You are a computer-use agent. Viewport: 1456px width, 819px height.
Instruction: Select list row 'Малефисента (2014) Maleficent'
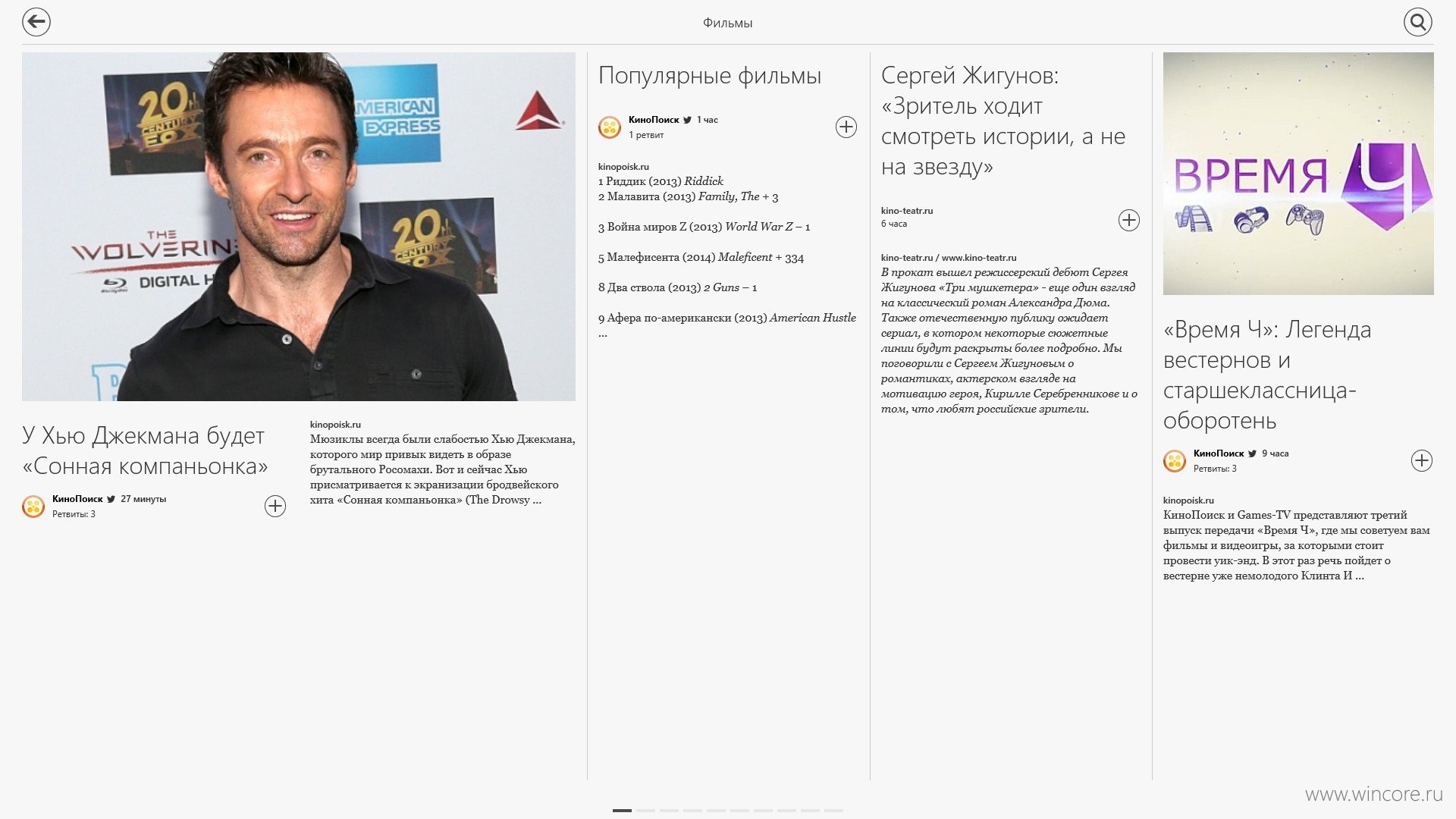tap(701, 257)
